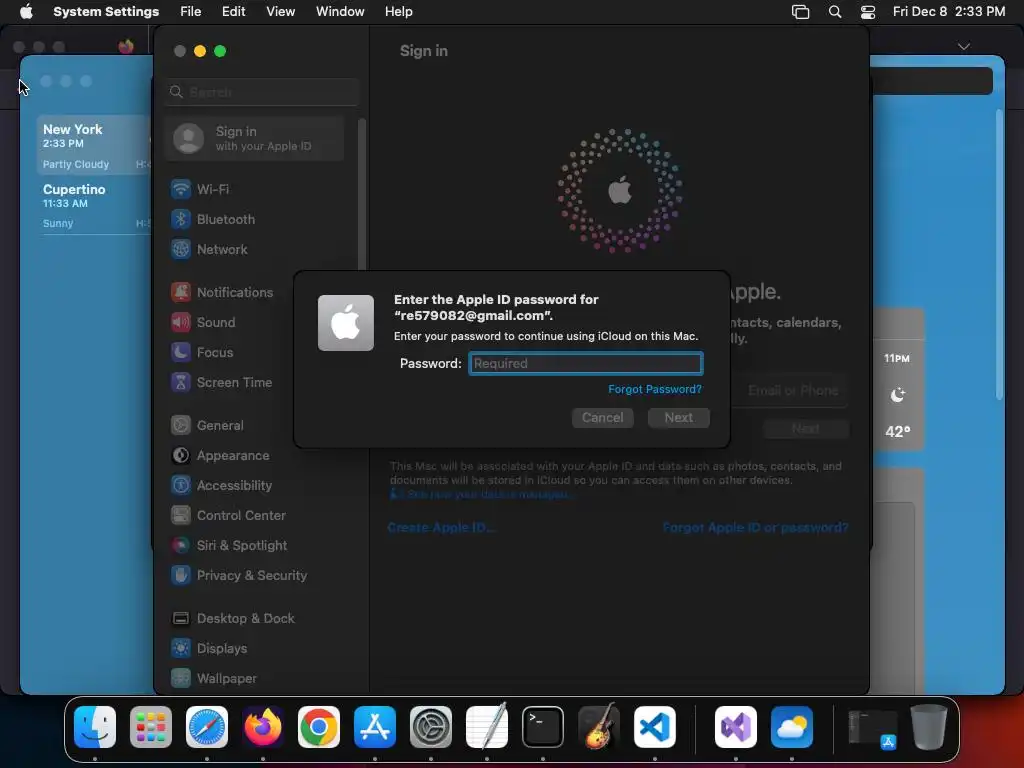The image size is (1024, 768).
Task: Open the Help menu
Action: [x=398, y=12]
